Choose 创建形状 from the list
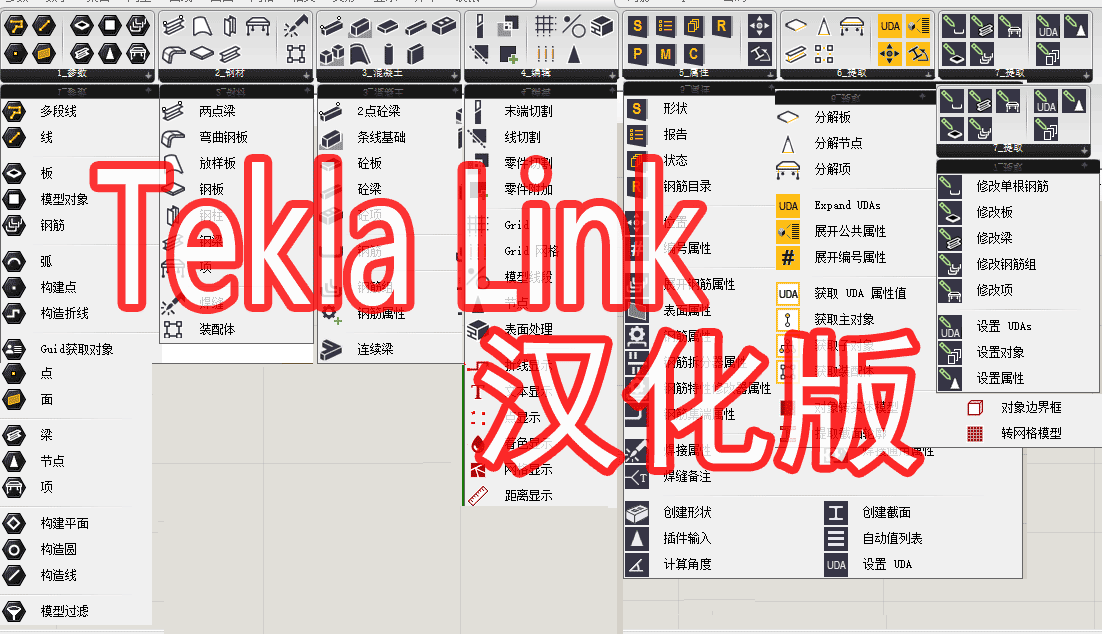 pos(687,512)
